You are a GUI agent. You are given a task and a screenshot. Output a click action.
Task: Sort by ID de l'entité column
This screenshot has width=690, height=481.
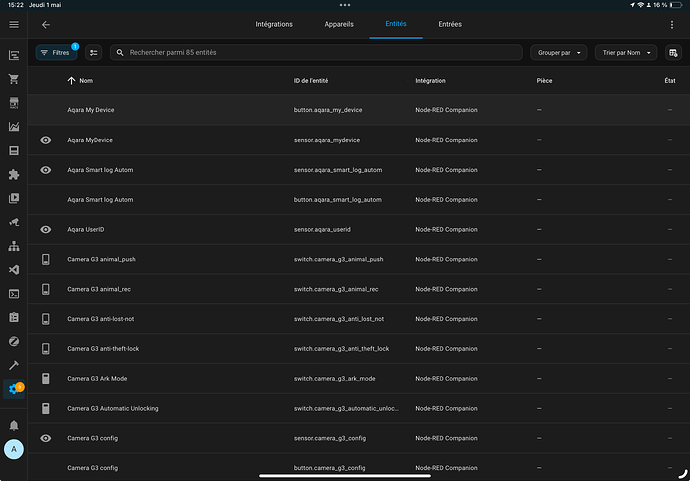(311, 81)
